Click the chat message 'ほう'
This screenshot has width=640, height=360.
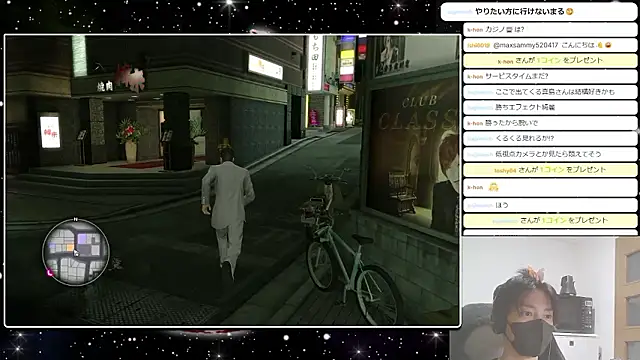502,205
